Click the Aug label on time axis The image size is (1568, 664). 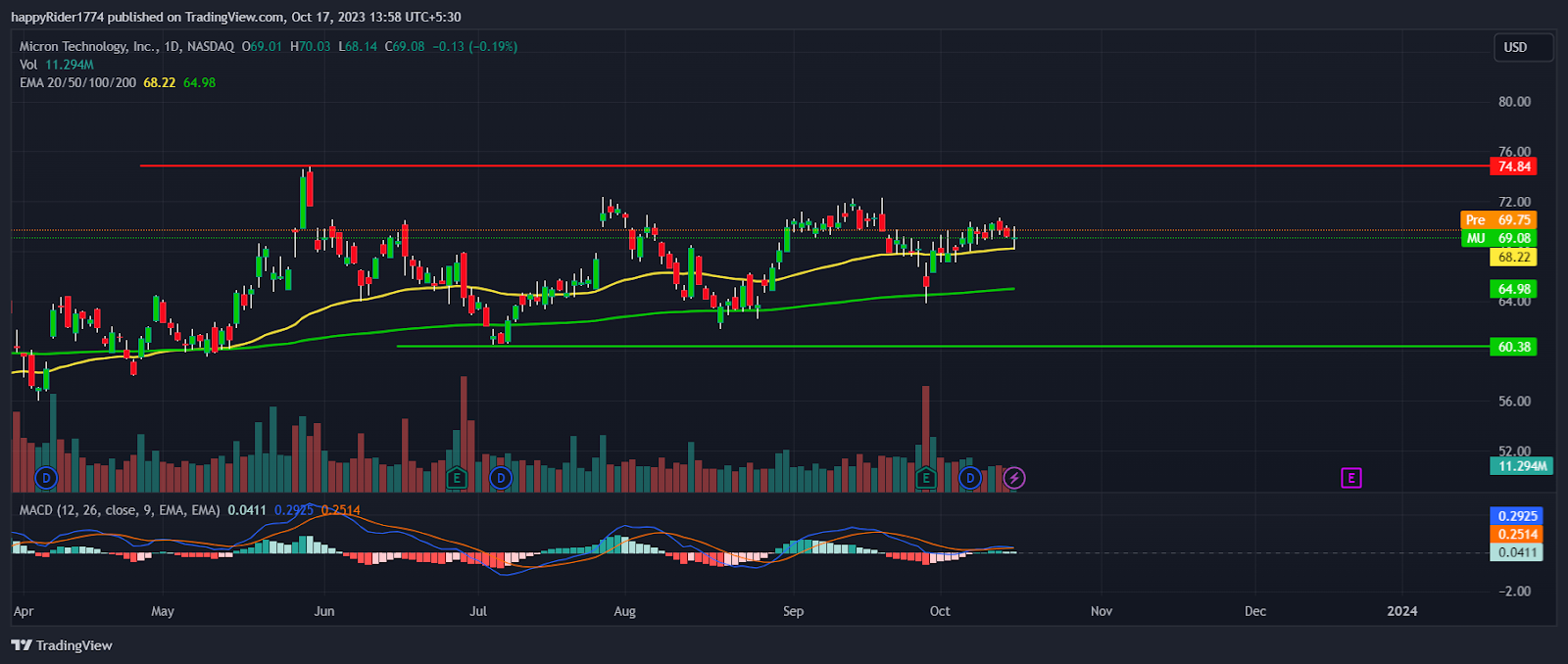point(624,611)
